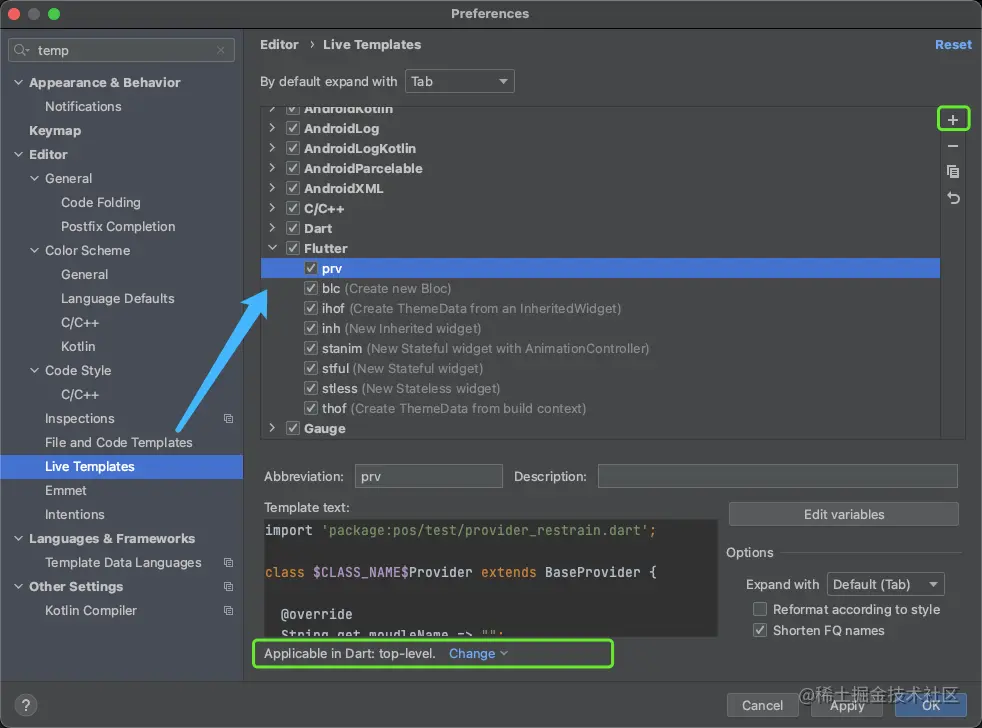The height and width of the screenshot is (728, 982).
Task: Open File and Code Templates page
Action: 118,442
